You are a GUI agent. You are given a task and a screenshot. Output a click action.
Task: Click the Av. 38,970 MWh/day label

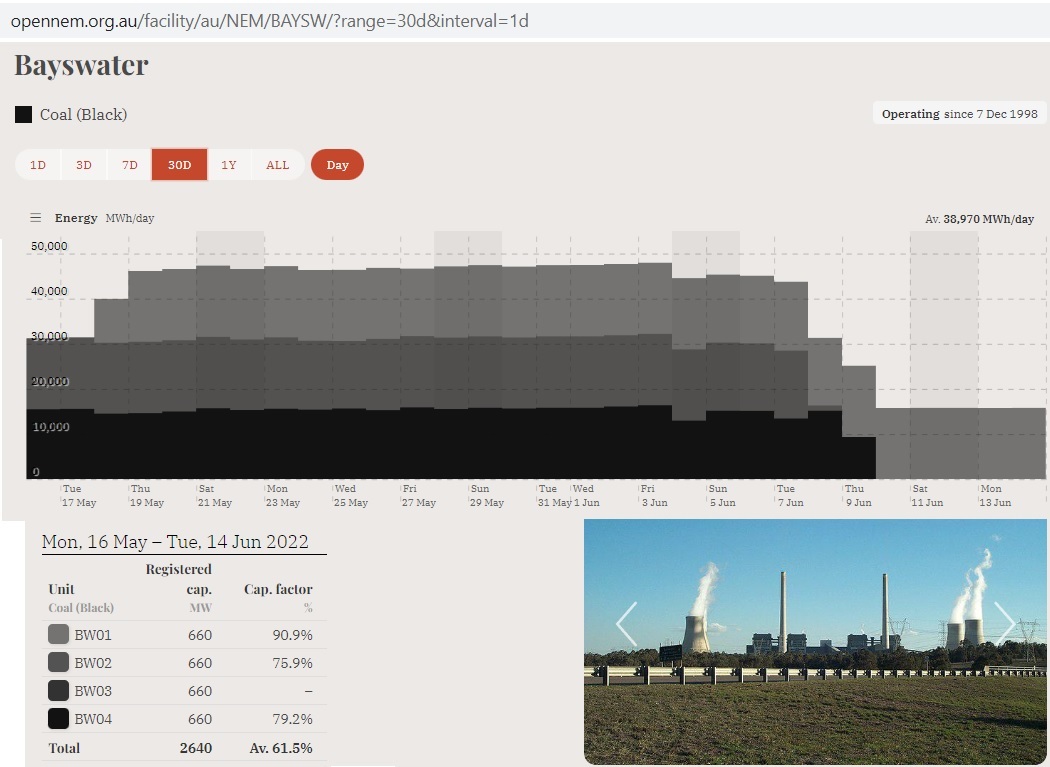[x=979, y=219]
